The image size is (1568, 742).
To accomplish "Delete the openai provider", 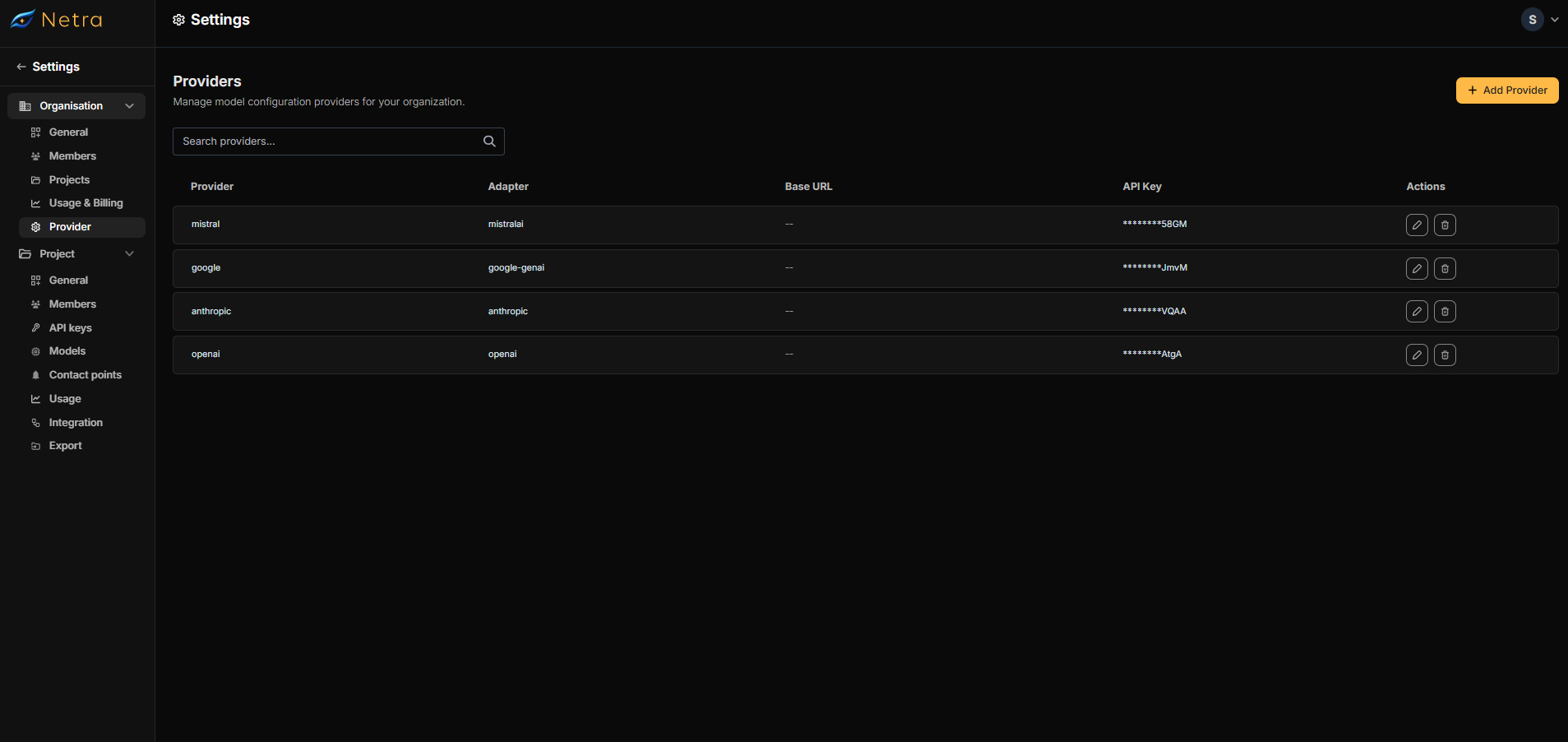I will (x=1445, y=355).
